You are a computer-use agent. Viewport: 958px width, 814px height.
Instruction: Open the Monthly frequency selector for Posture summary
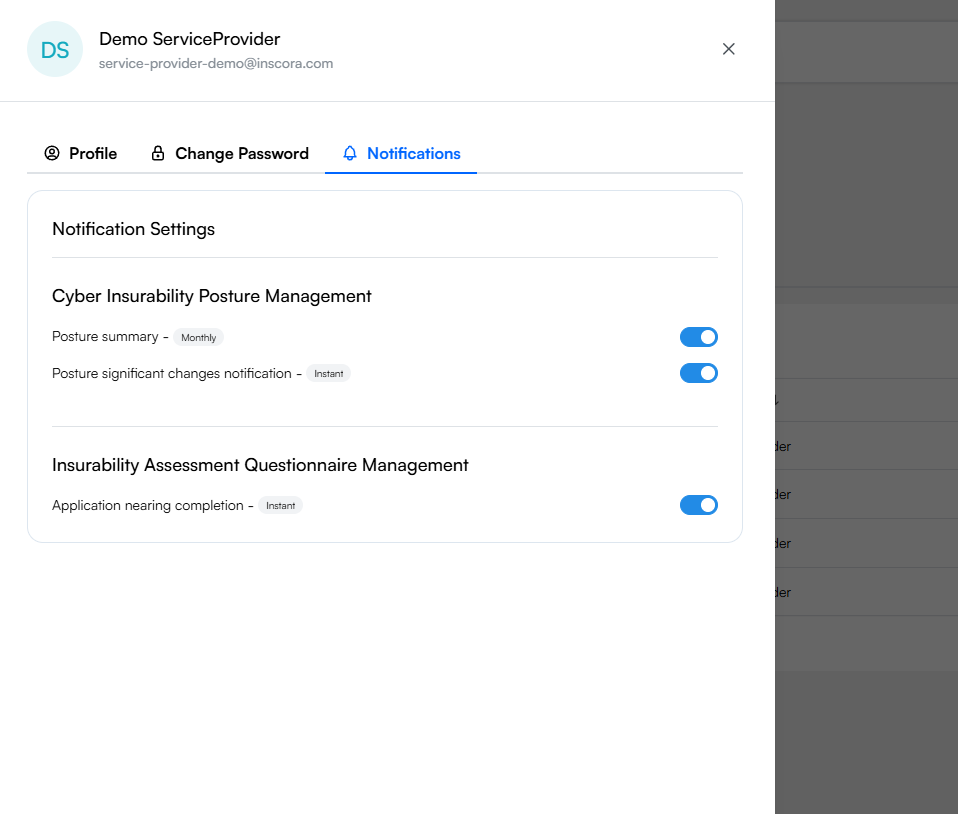(198, 337)
